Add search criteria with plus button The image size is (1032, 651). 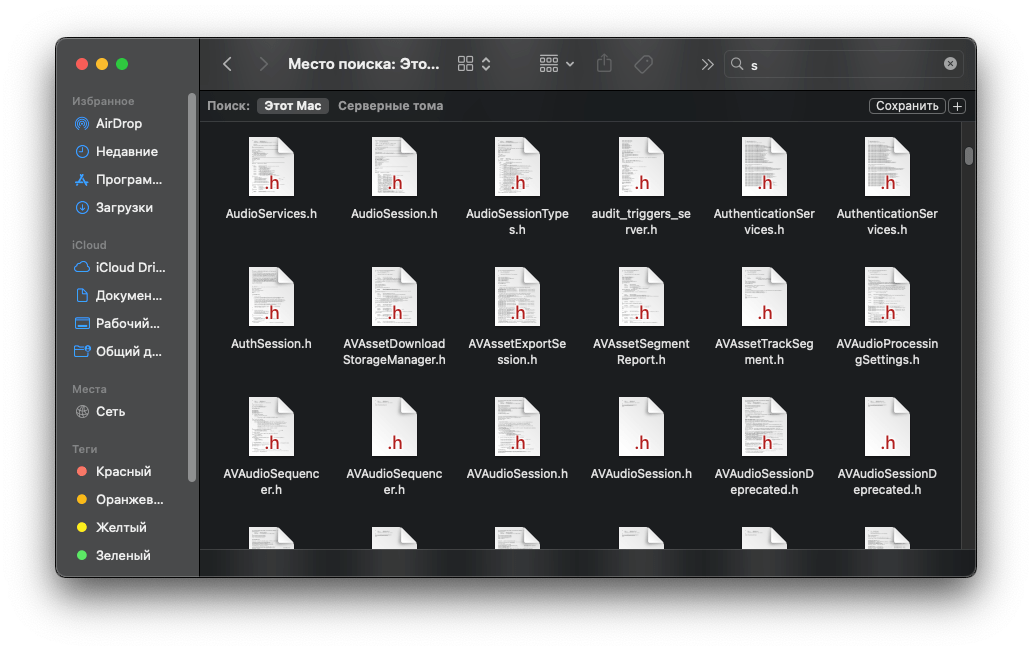pos(957,106)
